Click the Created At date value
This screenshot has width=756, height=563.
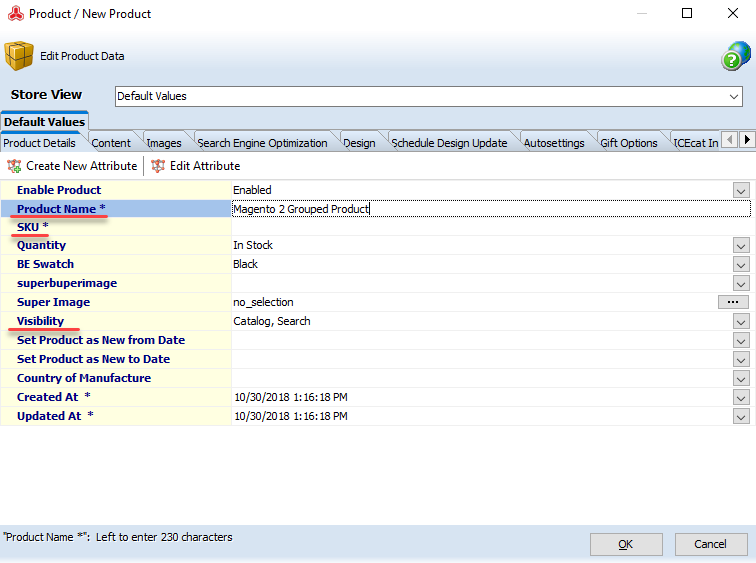(x=291, y=397)
